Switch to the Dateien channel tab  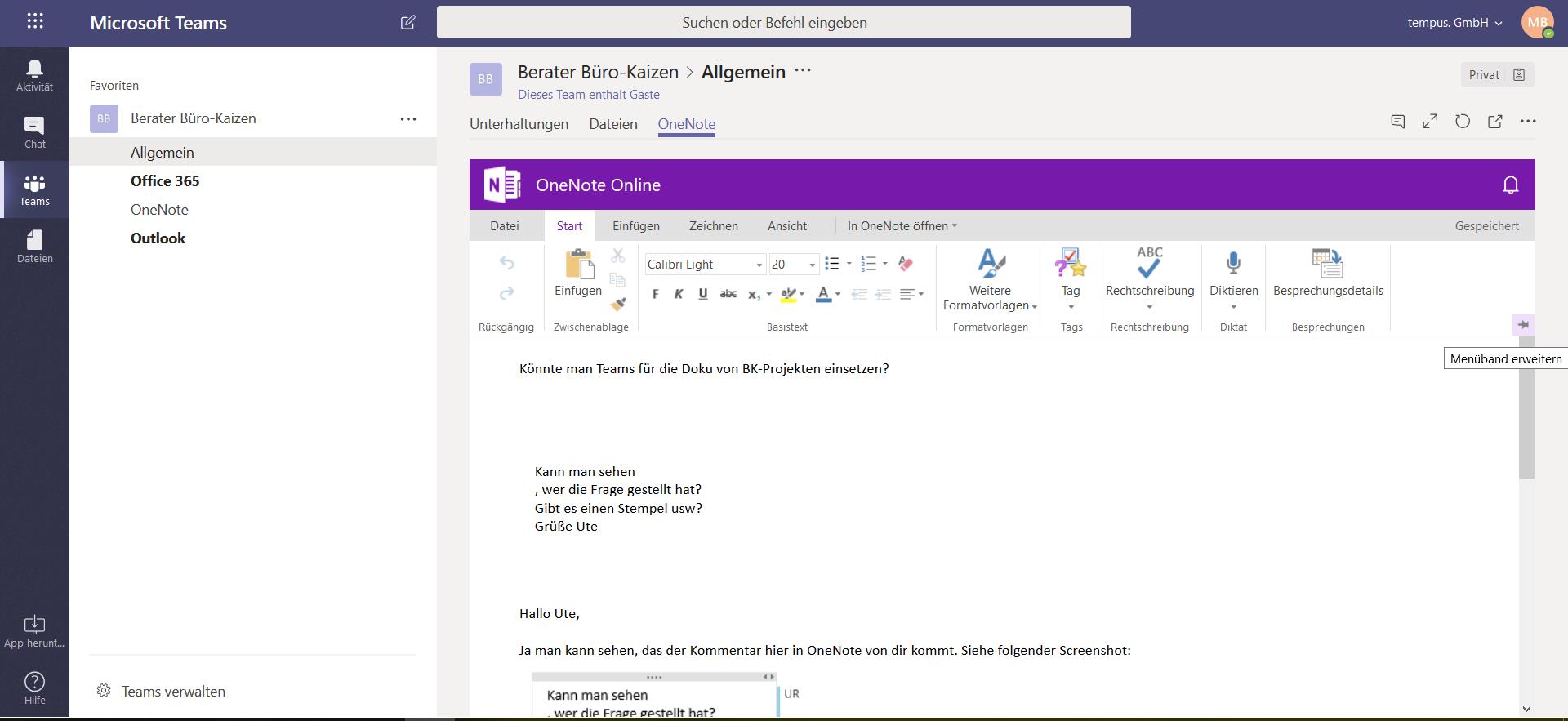613,124
